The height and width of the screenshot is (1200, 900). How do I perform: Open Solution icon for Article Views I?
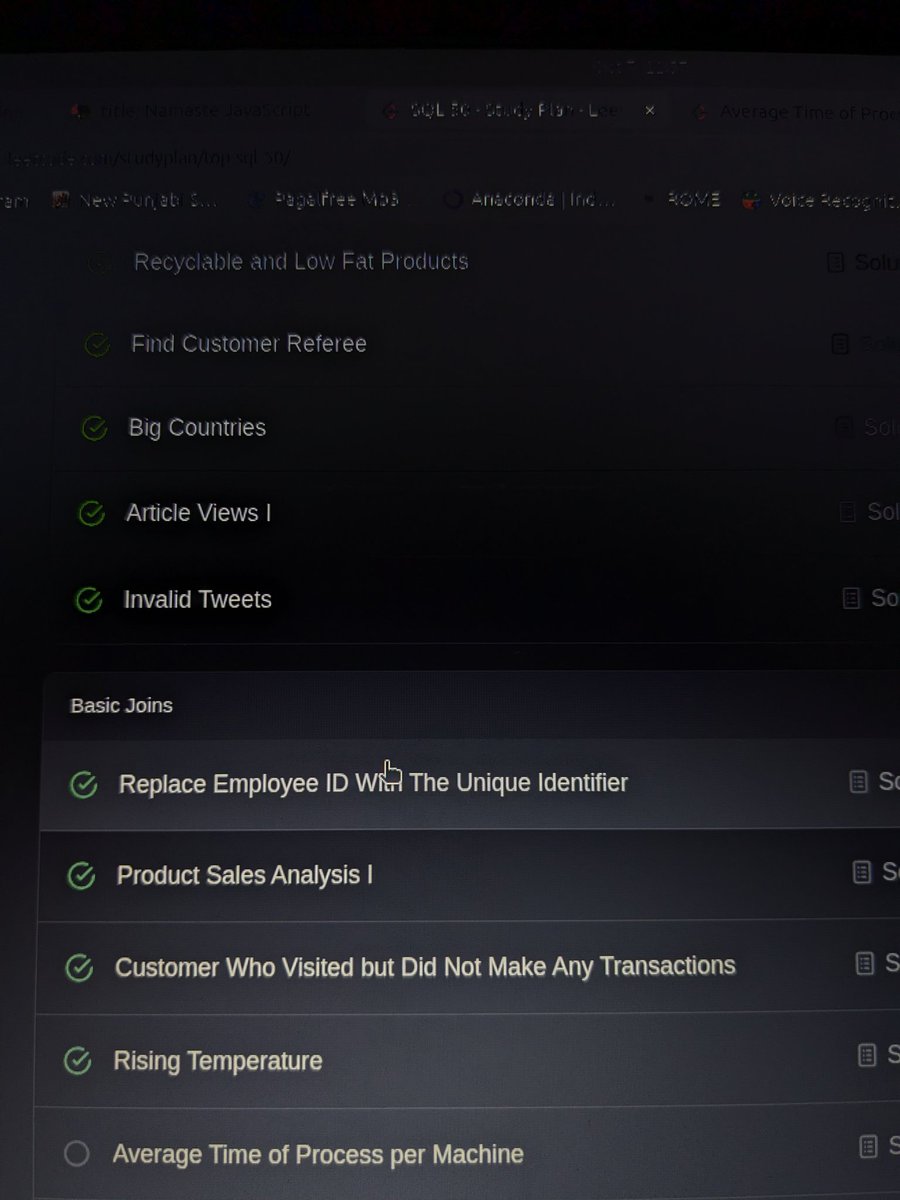pos(847,512)
